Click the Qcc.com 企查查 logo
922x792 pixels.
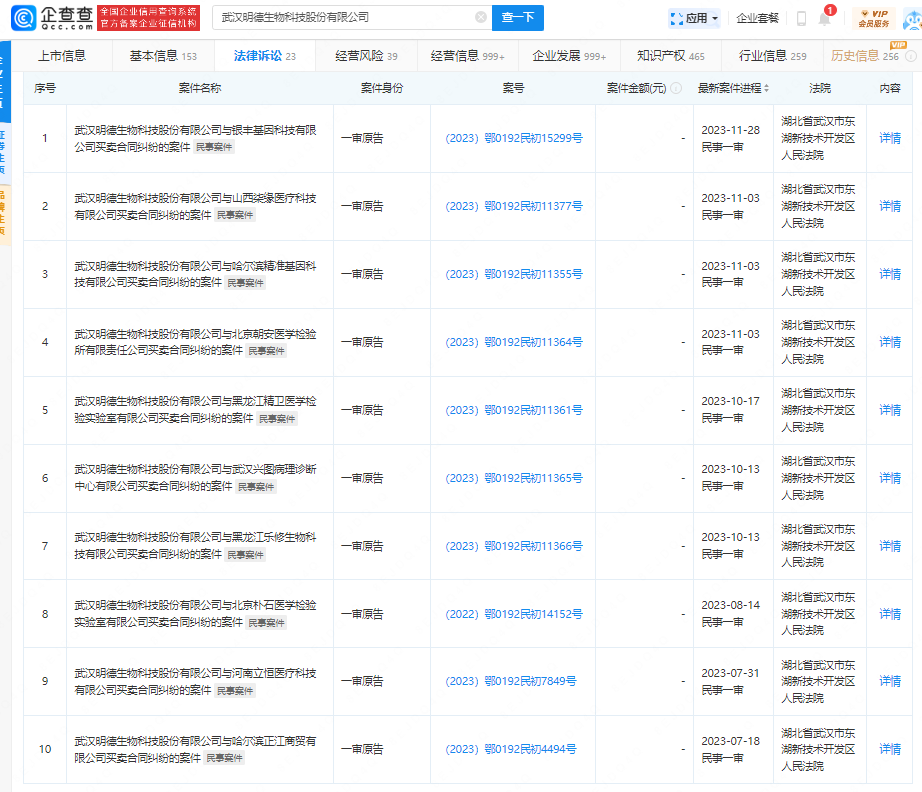pos(62,18)
